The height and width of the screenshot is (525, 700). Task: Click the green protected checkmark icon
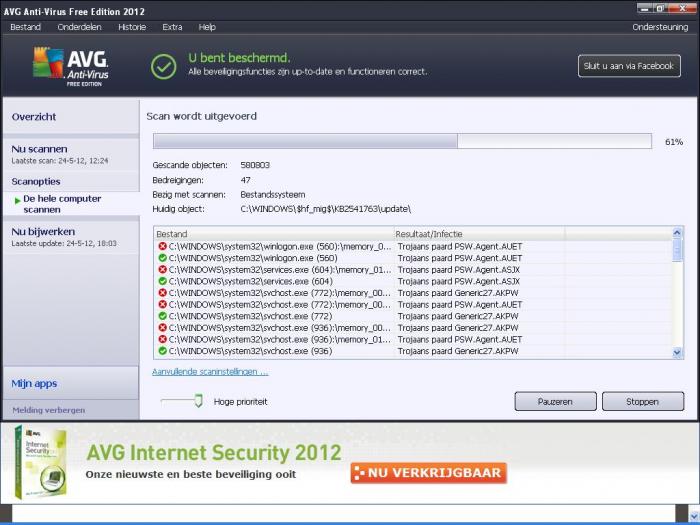(x=163, y=67)
